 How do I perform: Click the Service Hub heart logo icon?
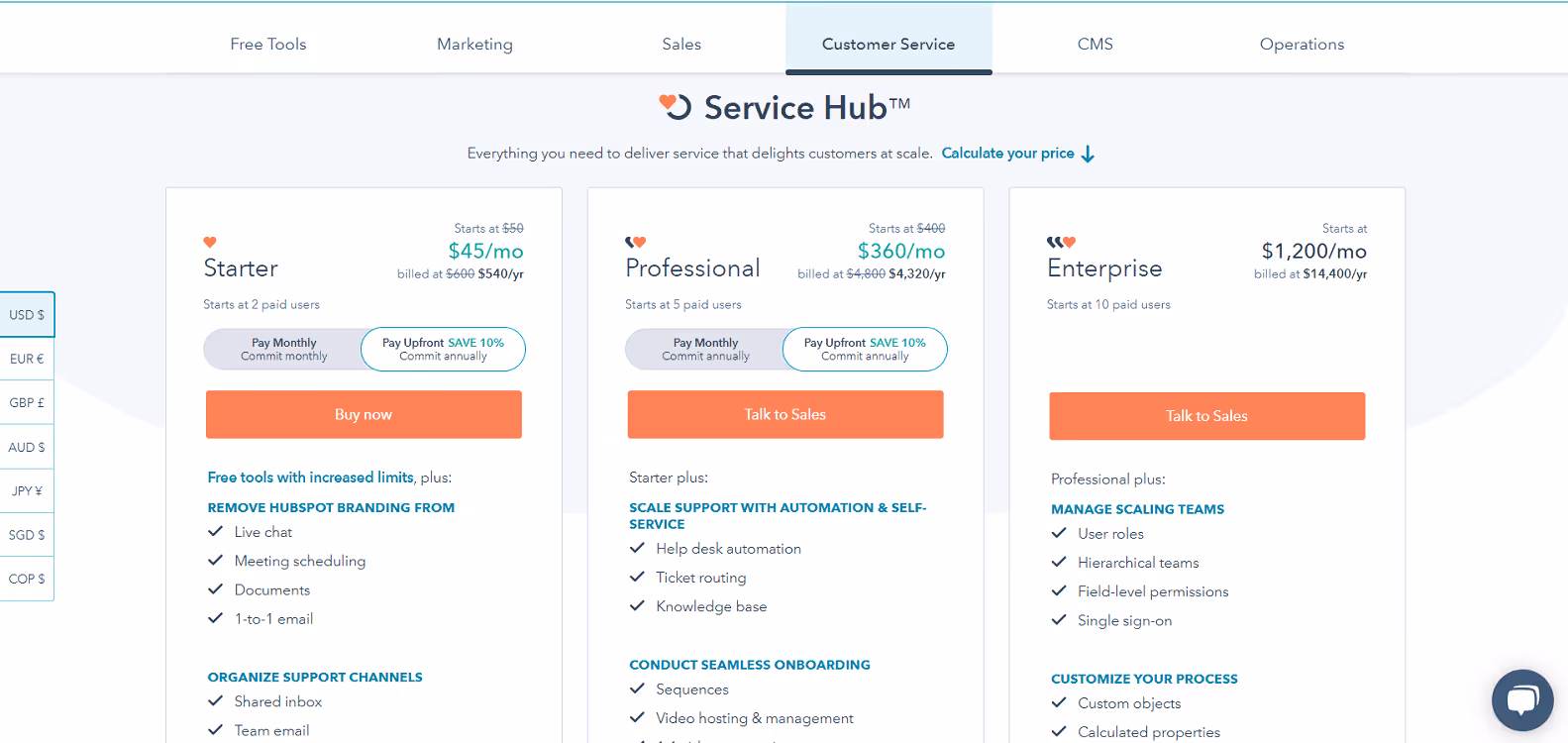point(676,106)
